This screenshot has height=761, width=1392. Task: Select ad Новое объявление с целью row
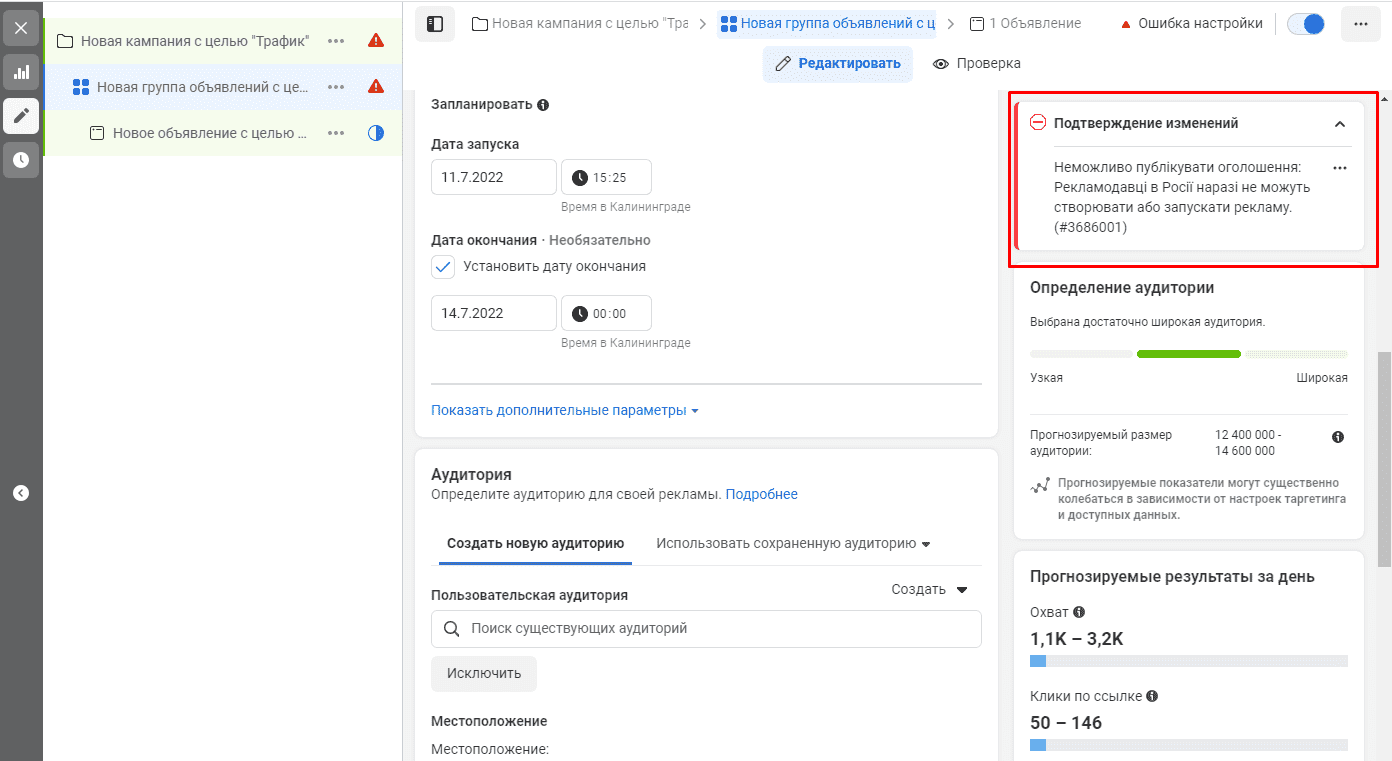click(210, 133)
